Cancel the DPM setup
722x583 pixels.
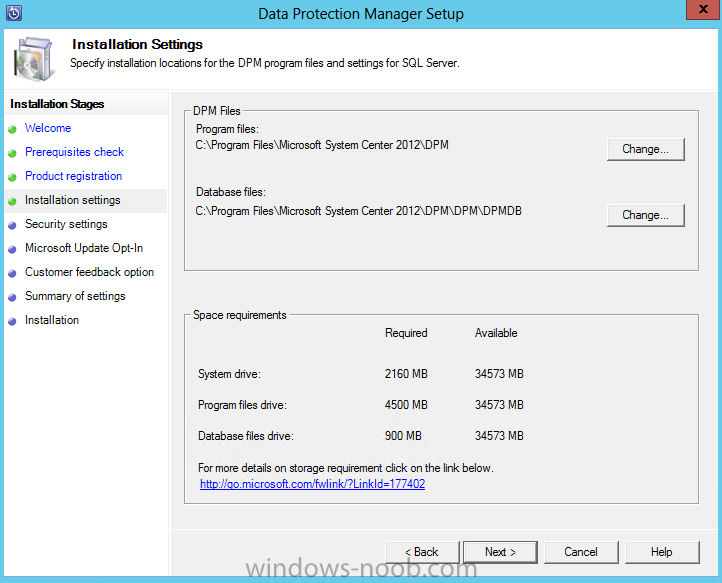coord(581,552)
